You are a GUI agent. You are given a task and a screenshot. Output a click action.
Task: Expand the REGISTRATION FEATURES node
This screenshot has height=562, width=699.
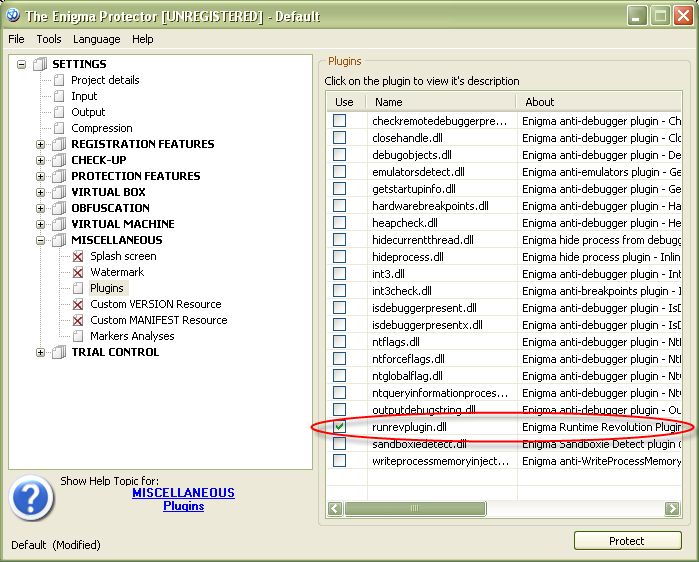pyautogui.click(x=40, y=144)
